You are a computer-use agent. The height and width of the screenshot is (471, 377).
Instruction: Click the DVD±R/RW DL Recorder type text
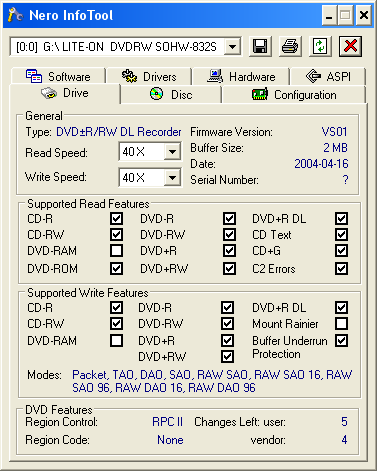pyautogui.click(x=119, y=132)
